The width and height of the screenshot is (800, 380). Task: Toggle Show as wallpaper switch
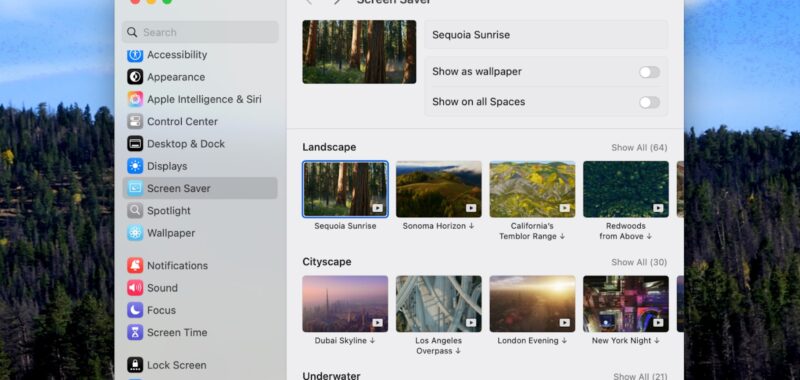tap(649, 72)
